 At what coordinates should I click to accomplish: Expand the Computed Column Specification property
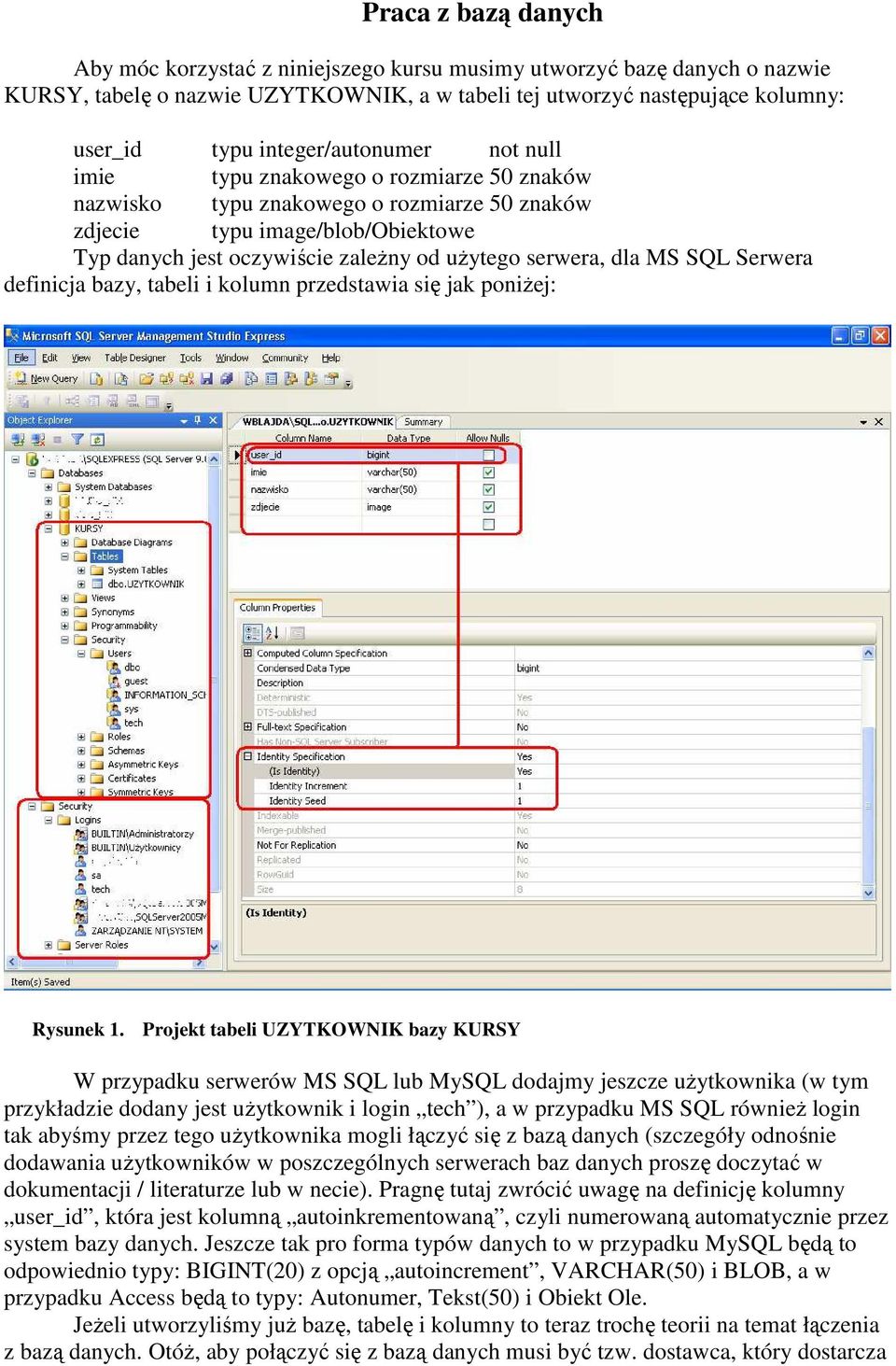point(248,654)
